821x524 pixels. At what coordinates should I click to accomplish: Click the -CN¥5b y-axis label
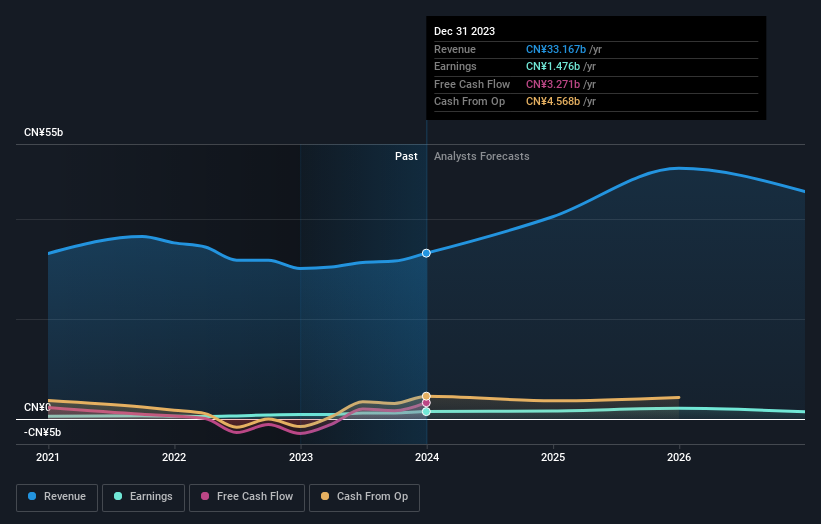pyautogui.click(x=42, y=432)
